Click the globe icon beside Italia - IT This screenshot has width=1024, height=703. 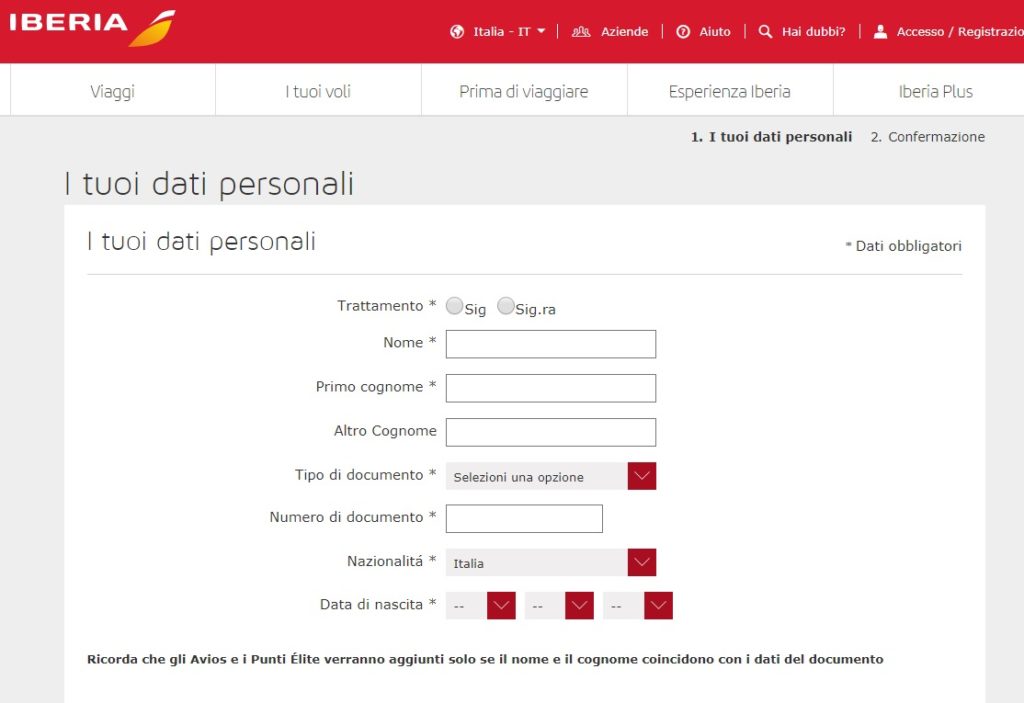click(x=457, y=31)
